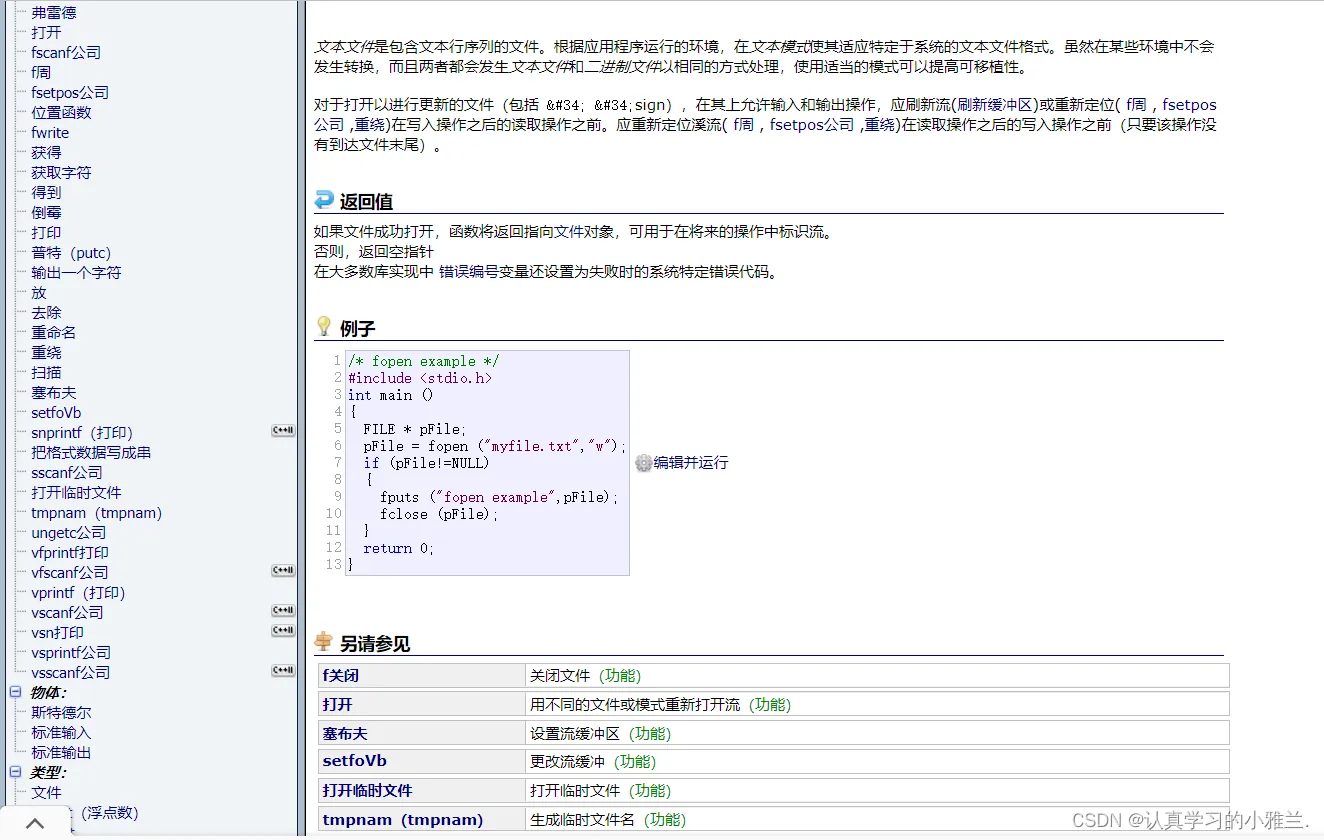Screen dimensions: 1324x840
Task: Open 刷新缓冲区 link in paragraph
Action: coord(994,105)
